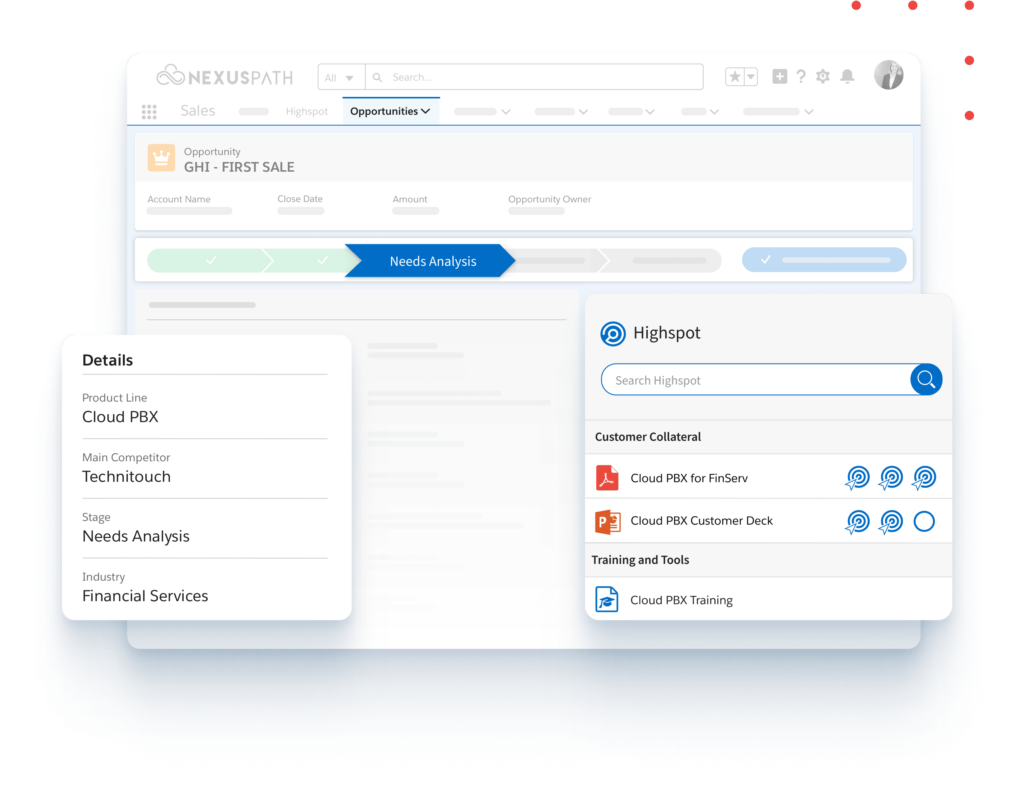This screenshot has width=1024, height=788.
Task: Open the app launcher grid icon
Action: coord(149,112)
